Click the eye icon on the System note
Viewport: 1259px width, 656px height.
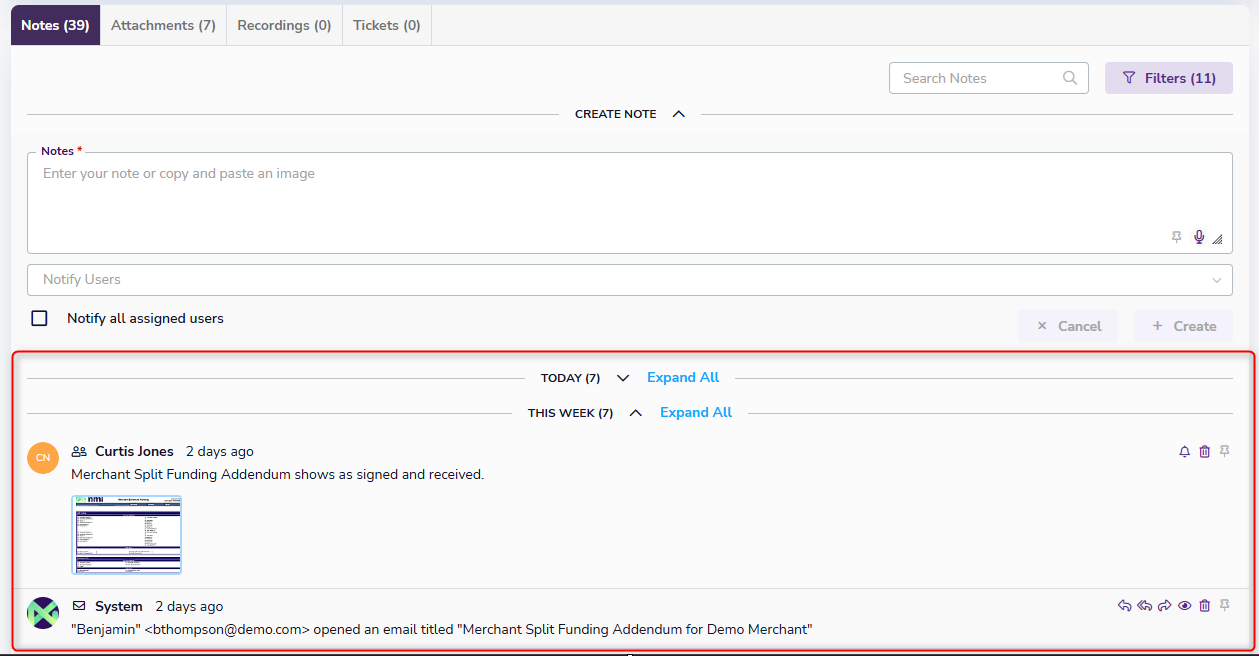[1185, 606]
